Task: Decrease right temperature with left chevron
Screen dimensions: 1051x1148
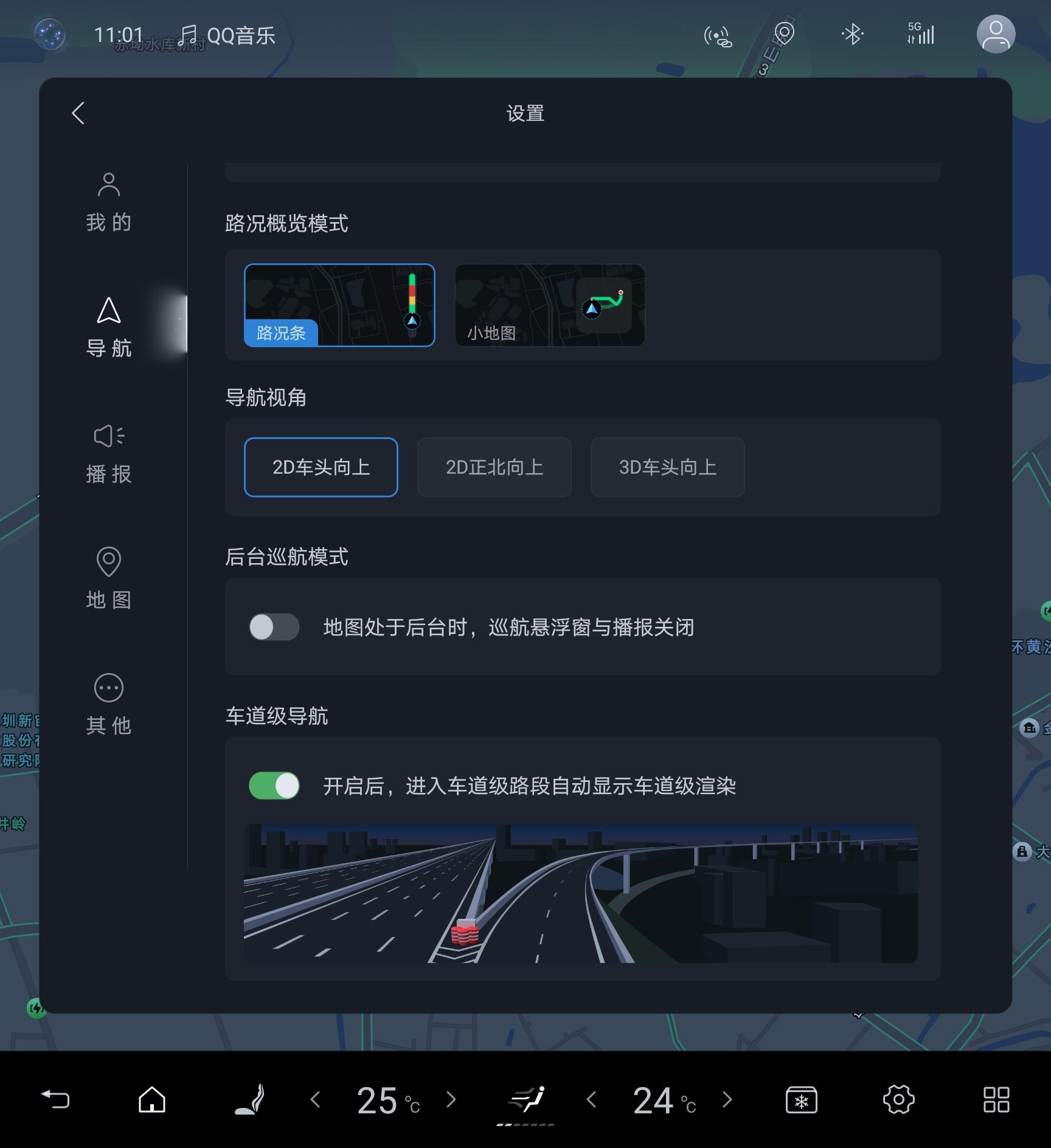Action: coord(591,1099)
